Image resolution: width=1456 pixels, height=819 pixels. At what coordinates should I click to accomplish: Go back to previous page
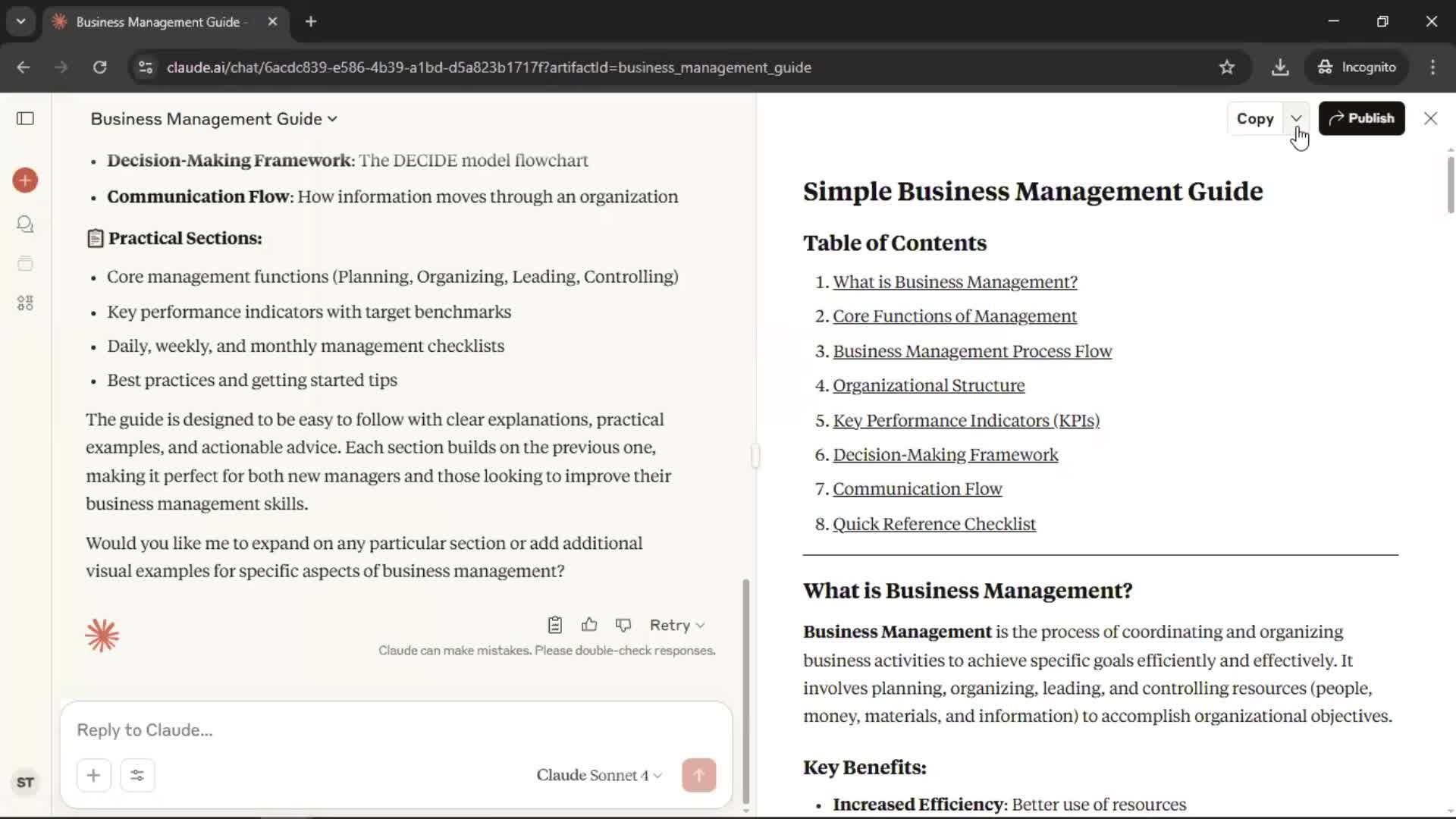pos(24,67)
